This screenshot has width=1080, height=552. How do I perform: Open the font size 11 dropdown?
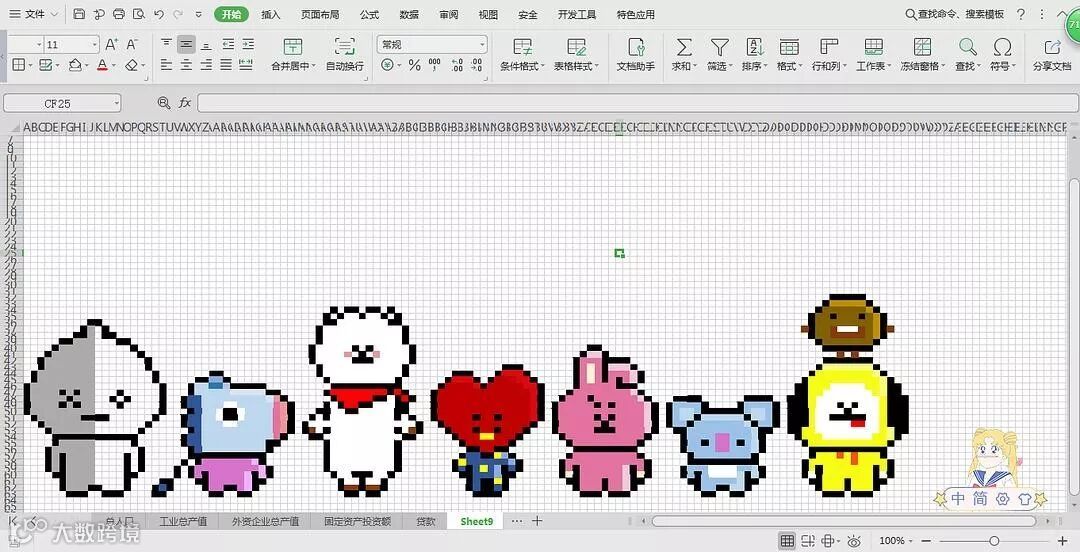coord(95,45)
